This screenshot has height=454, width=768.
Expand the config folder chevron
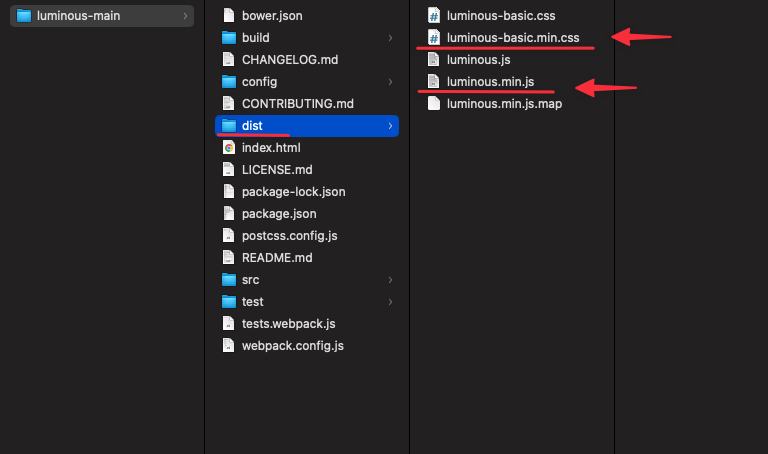tap(390, 82)
